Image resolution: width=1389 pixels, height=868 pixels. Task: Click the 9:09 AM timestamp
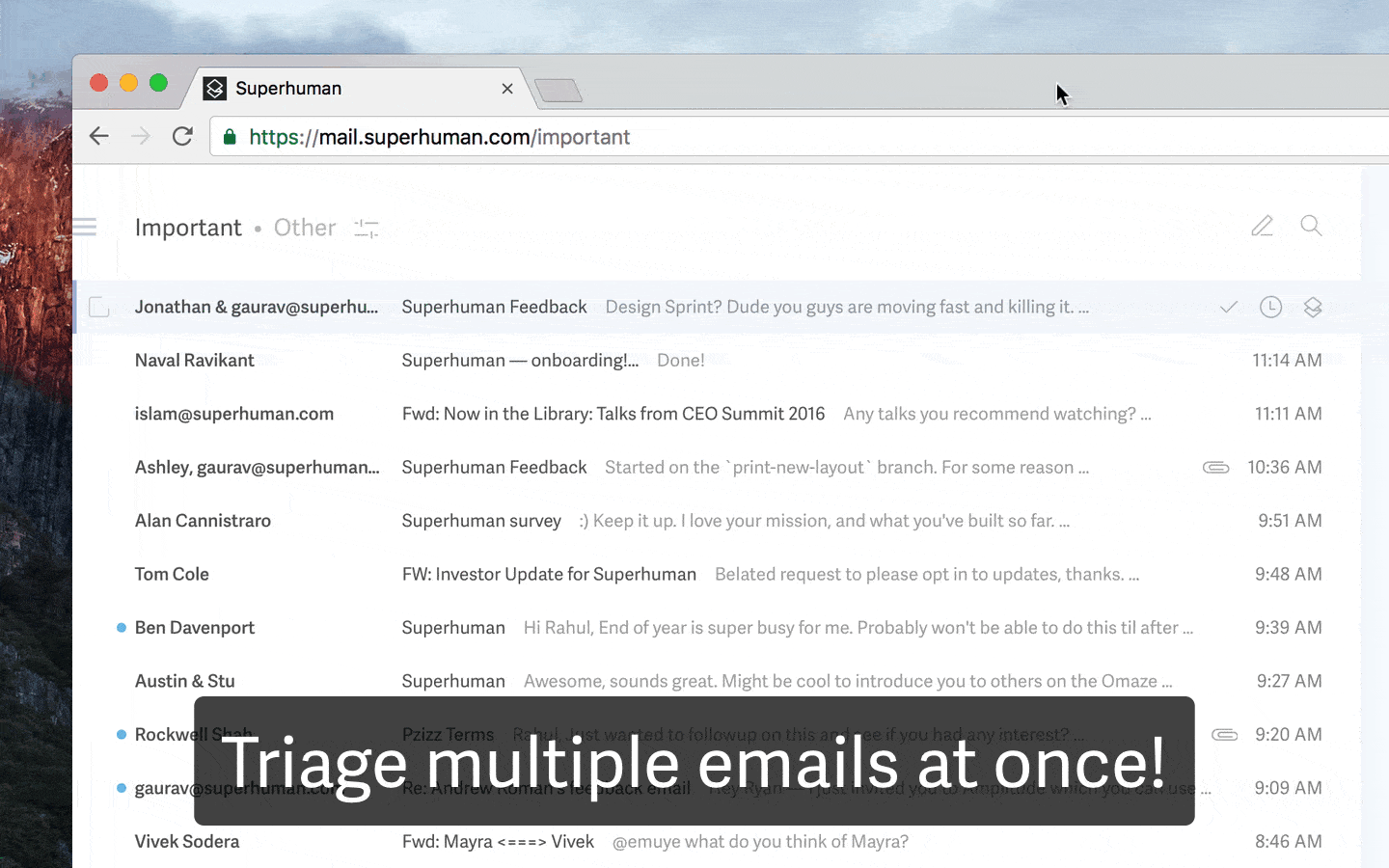[1289, 788]
